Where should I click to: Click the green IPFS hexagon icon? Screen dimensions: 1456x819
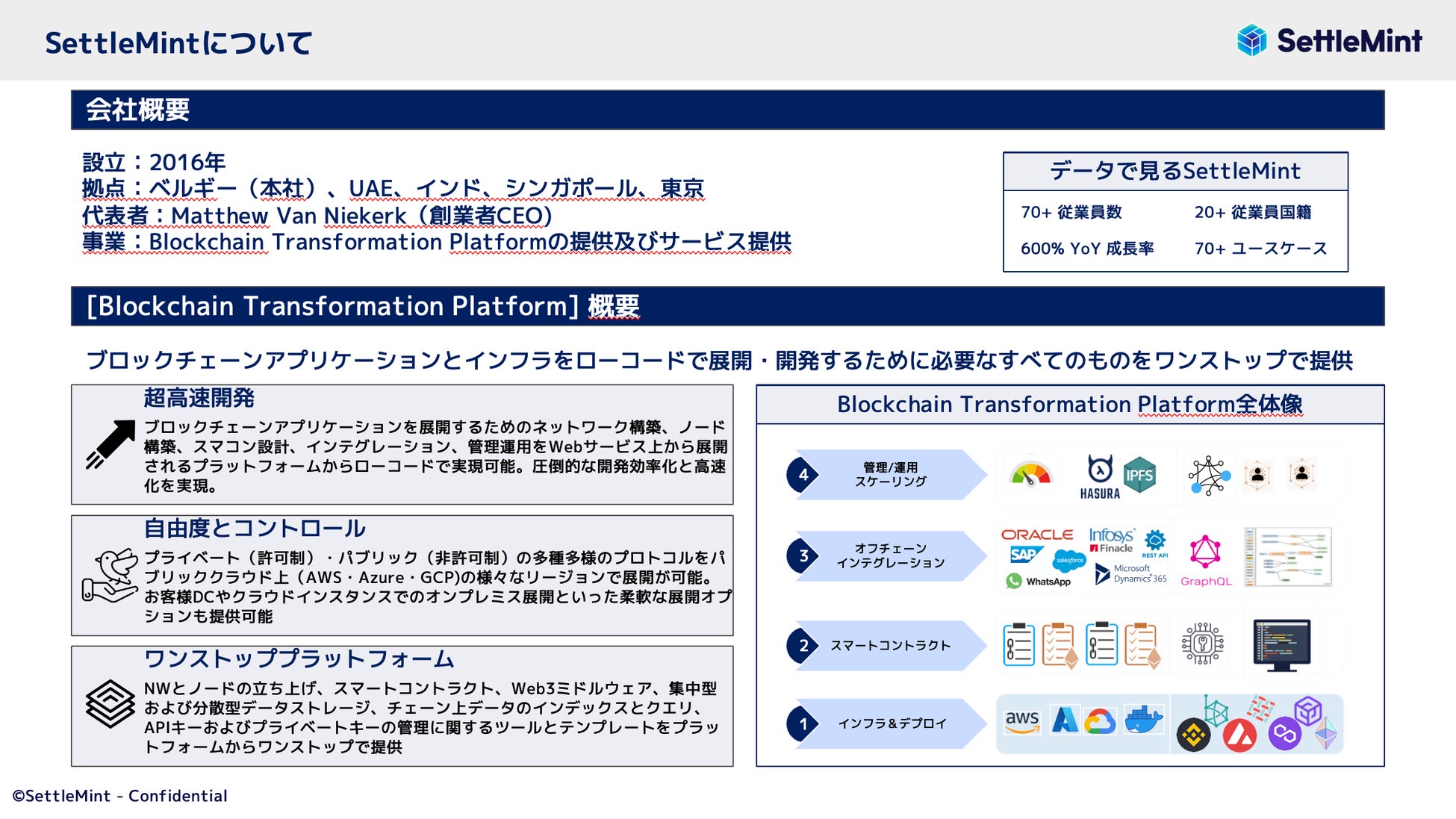(1139, 475)
